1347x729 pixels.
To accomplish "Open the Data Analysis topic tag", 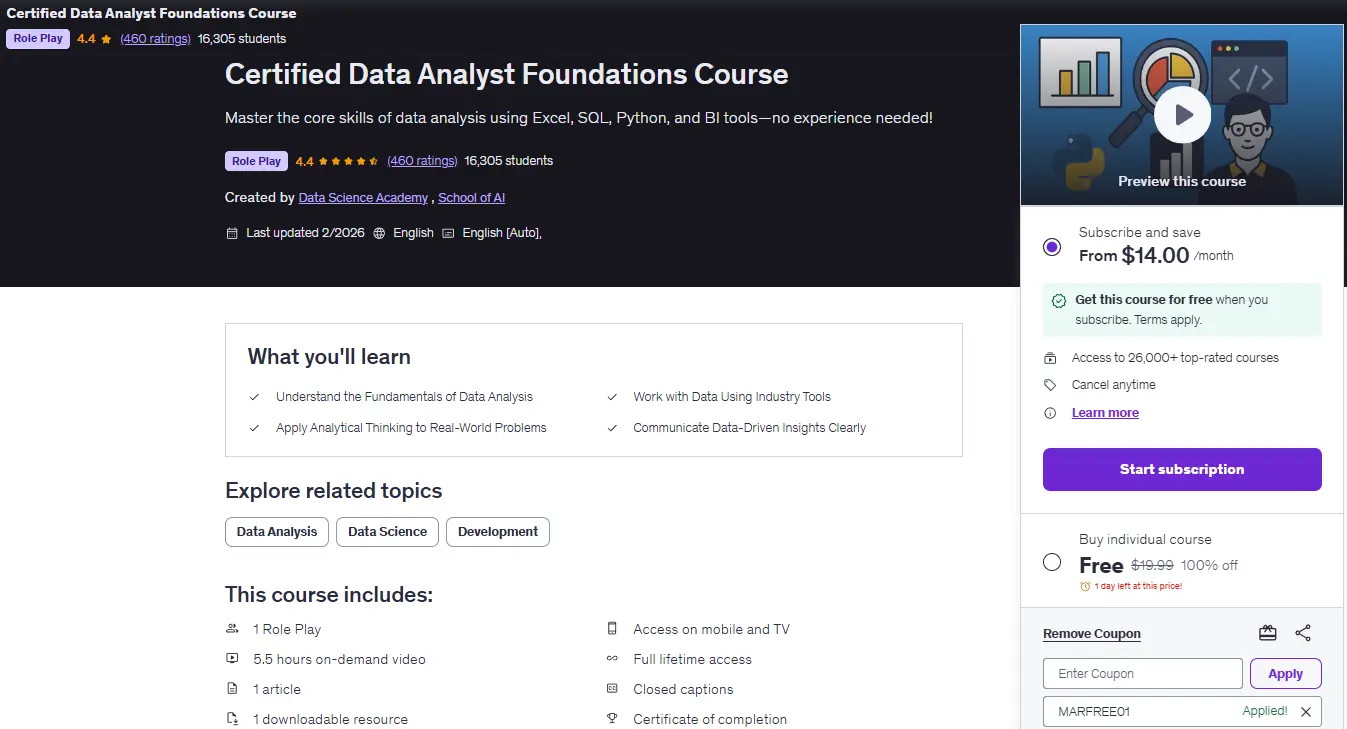I will pyautogui.click(x=277, y=532).
